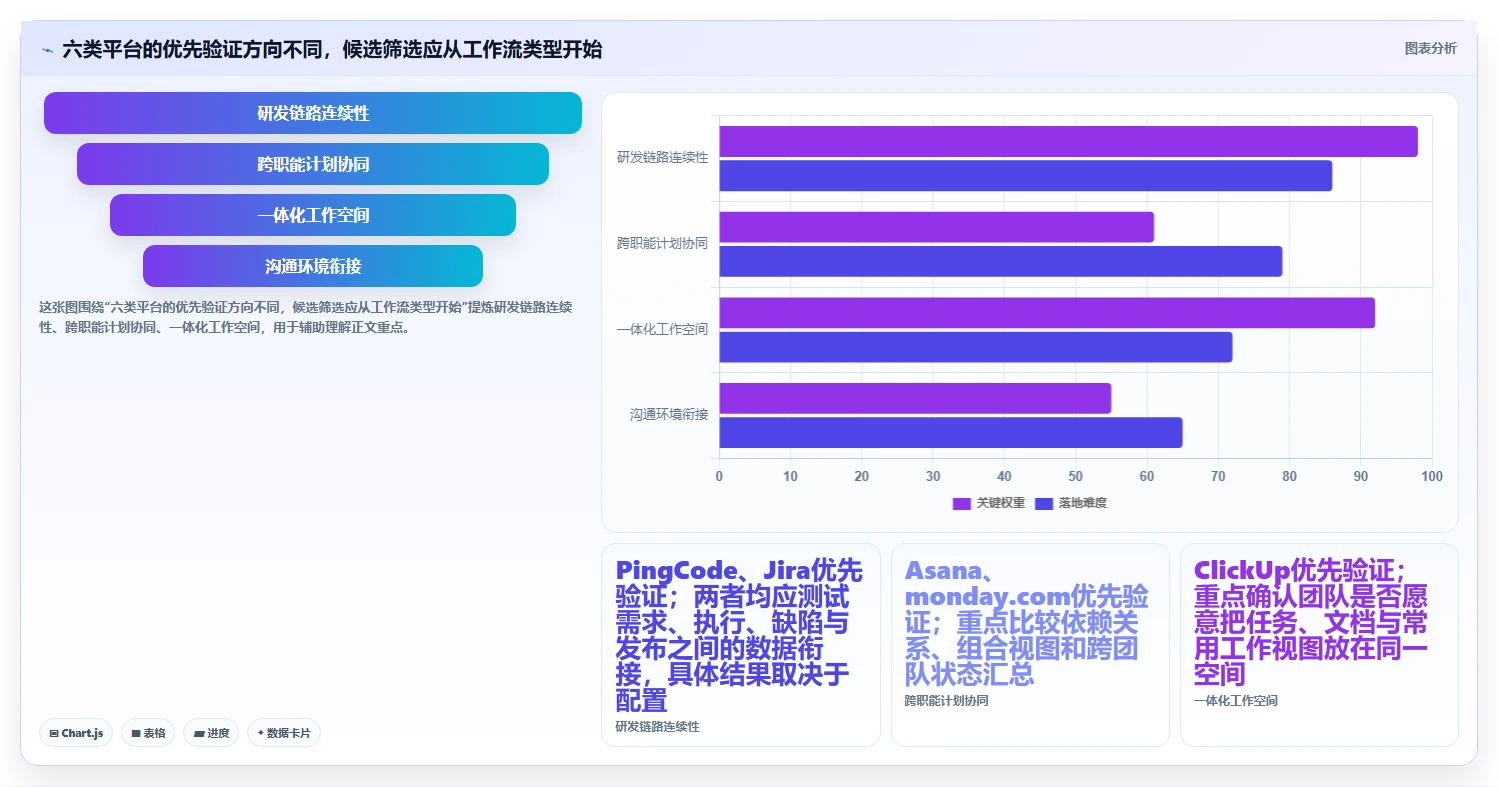The width and height of the screenshot is (1498, 787).
Task: Open the Asana、monday.com优先验证 card headline
Action: point(1029,622)
